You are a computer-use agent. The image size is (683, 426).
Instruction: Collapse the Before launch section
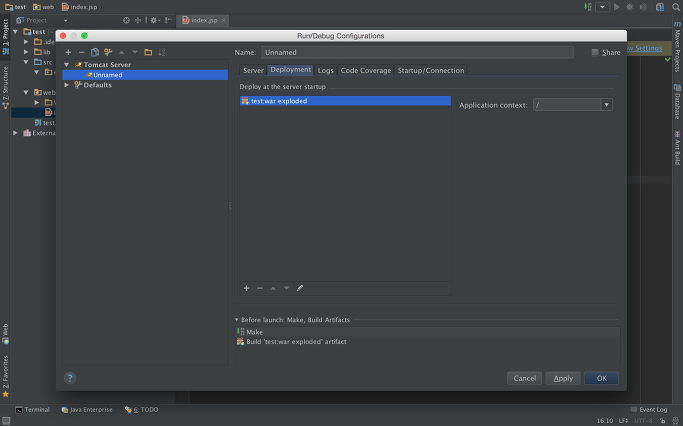point(237,320)
